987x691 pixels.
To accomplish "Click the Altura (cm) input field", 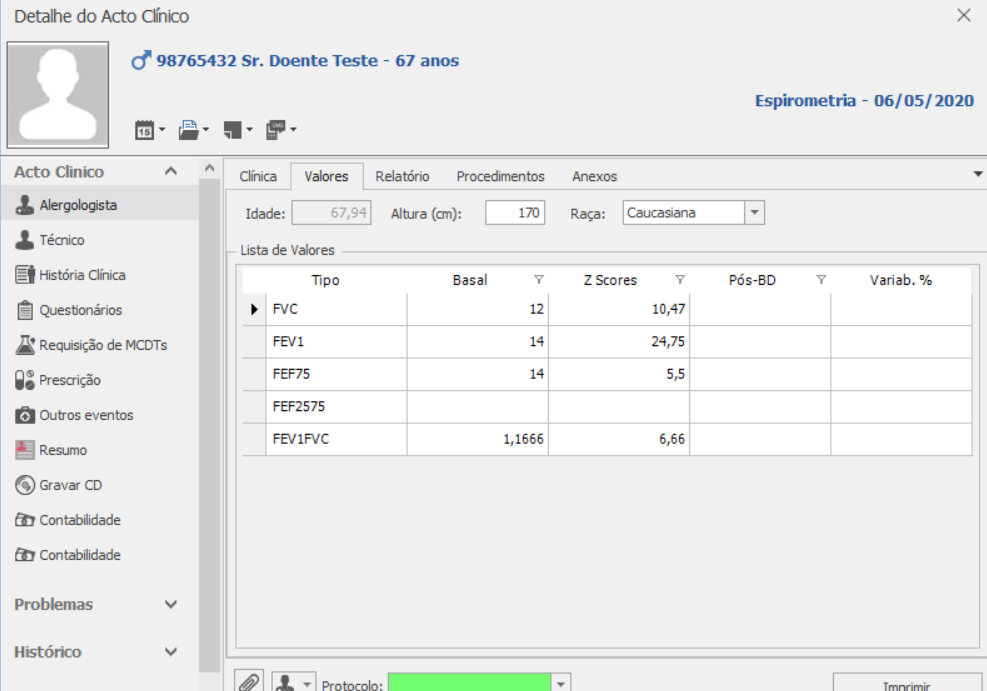I will [515, 213].
